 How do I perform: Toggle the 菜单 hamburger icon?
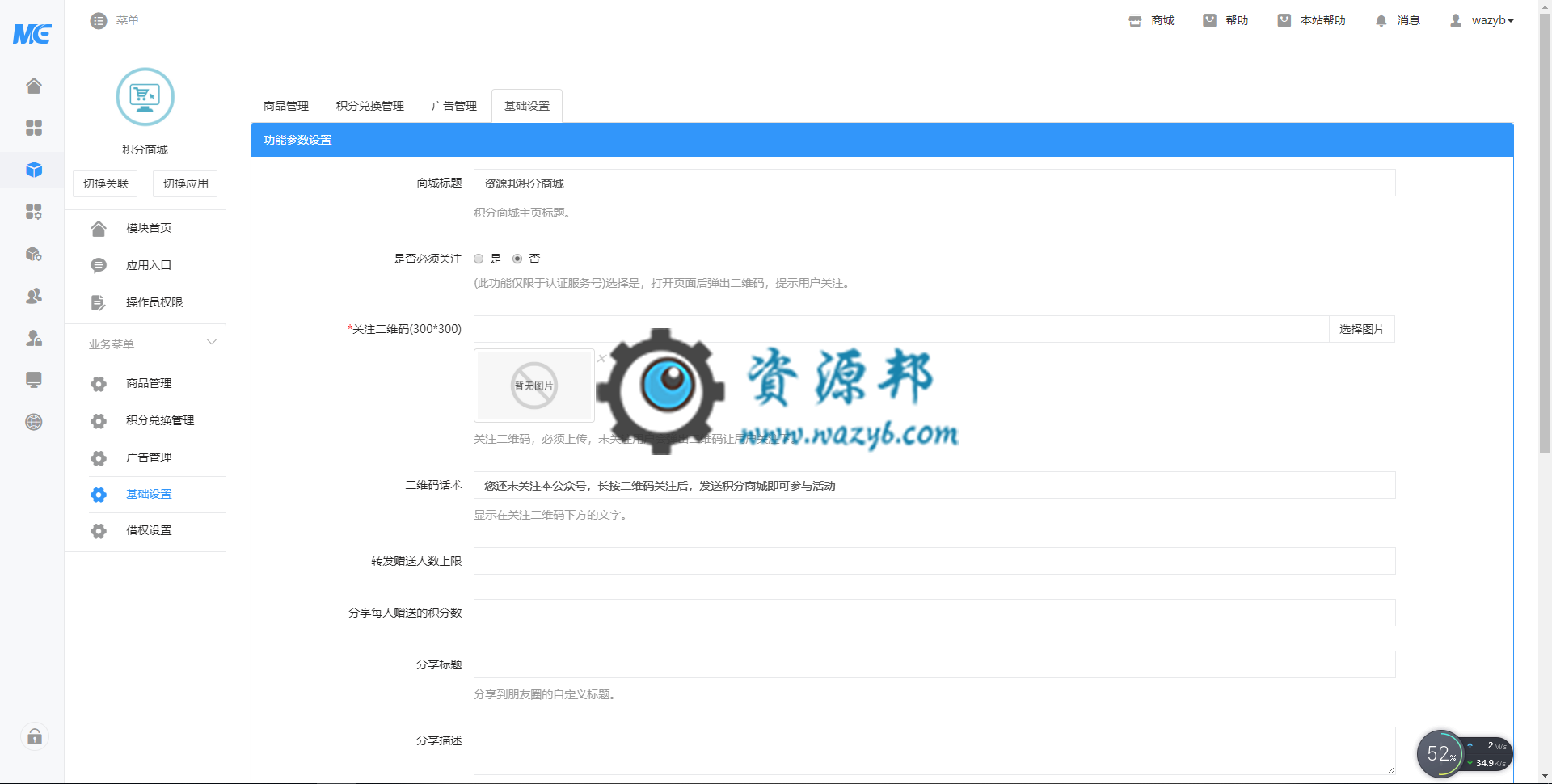(99, 20)
